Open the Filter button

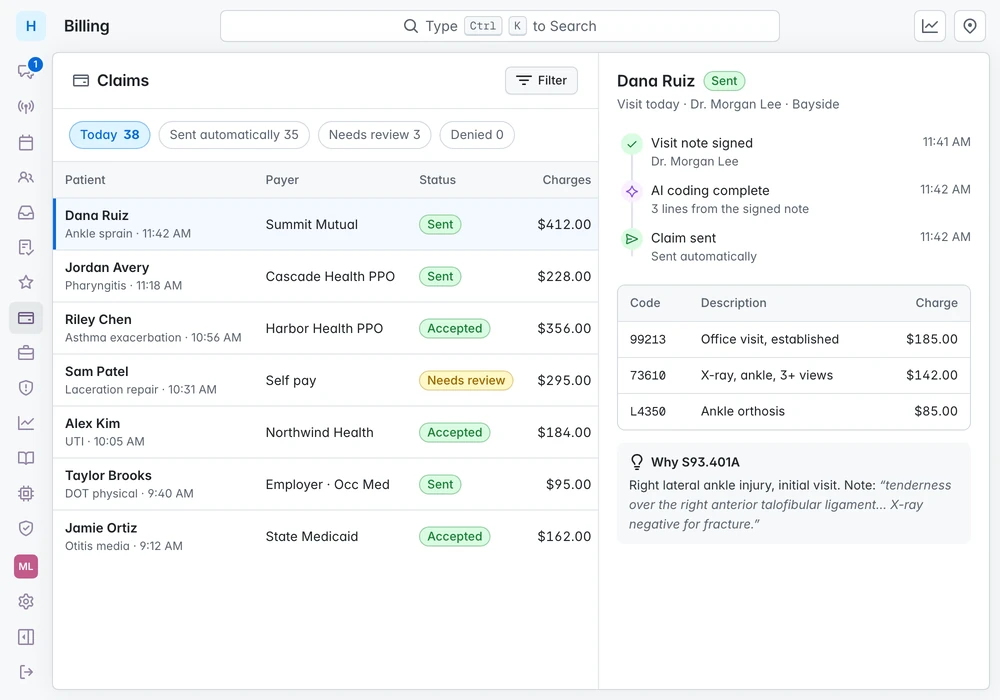click(541, 80)
